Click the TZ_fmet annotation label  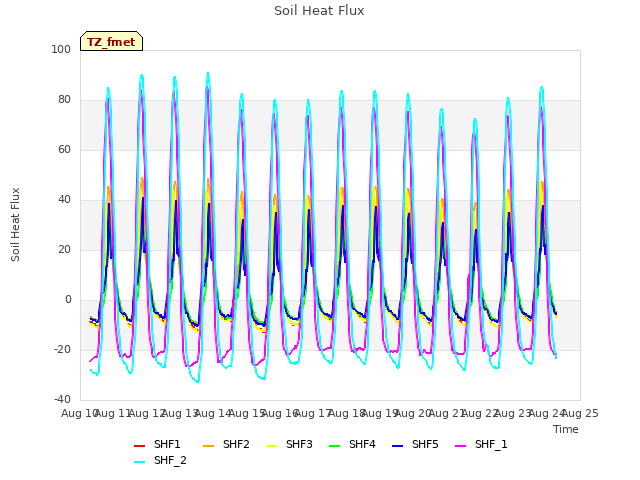(x=111, y=41)
